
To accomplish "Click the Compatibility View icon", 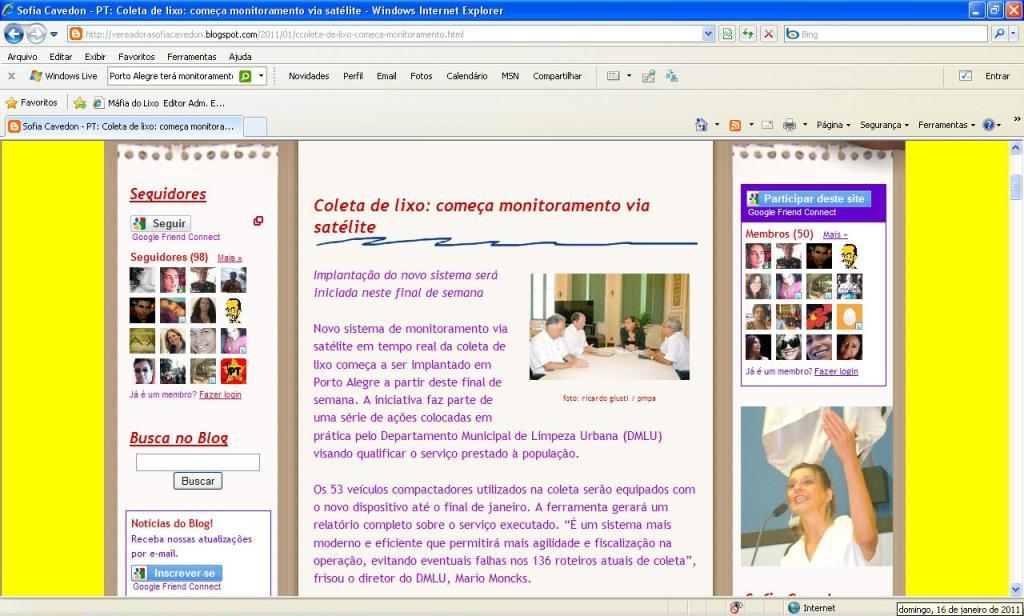I will (727, 34).
